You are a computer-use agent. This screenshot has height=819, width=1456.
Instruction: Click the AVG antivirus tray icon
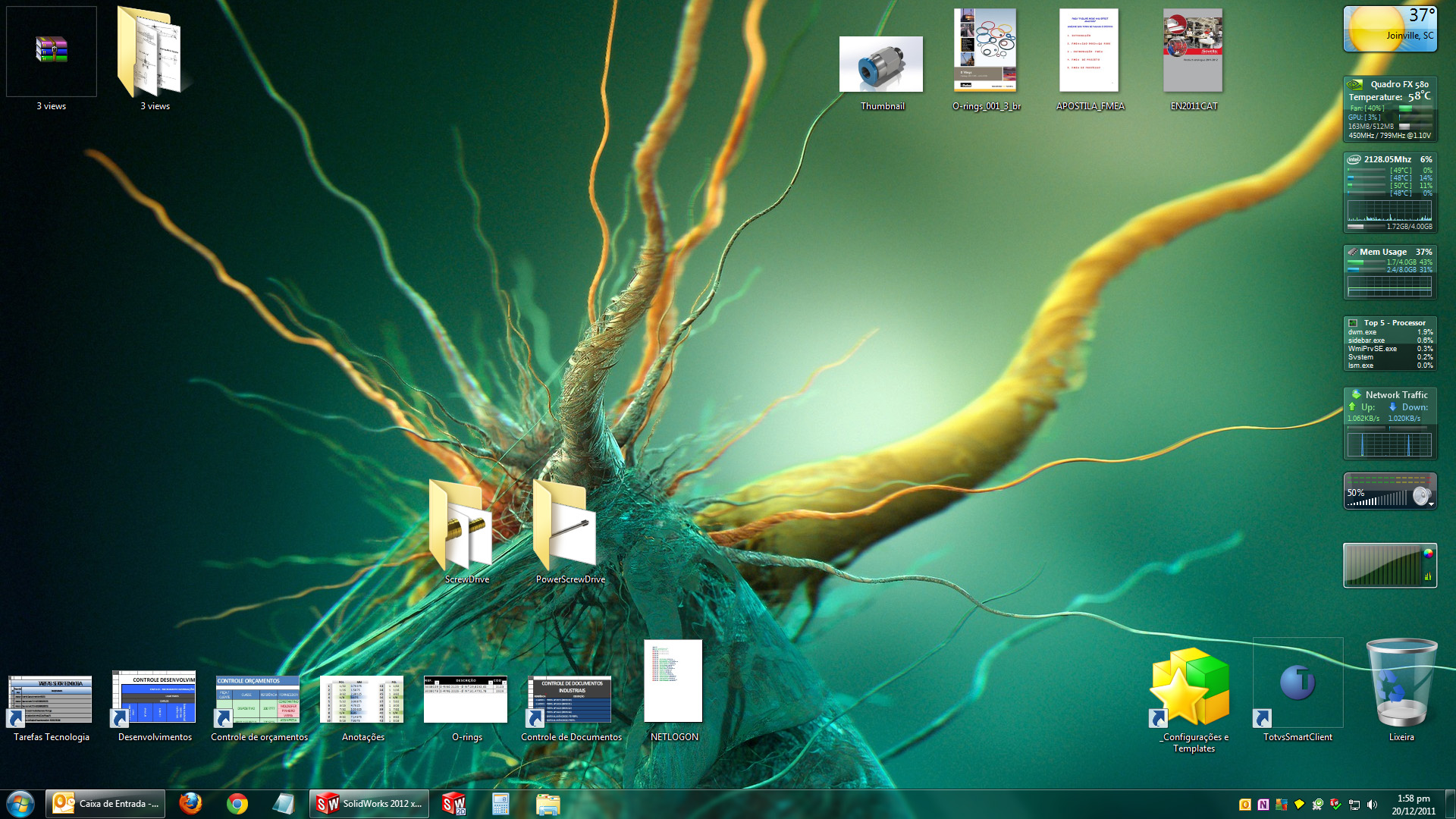pos(1281,805)
